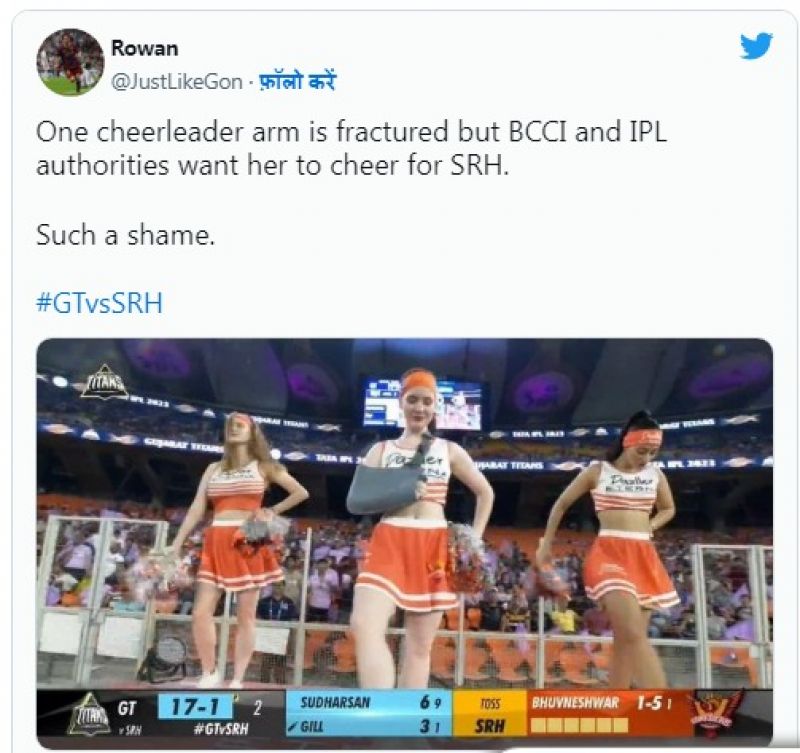Click the "Such a shame." line
The width and height of the screenshot is (800, 753).
point(126,235)
